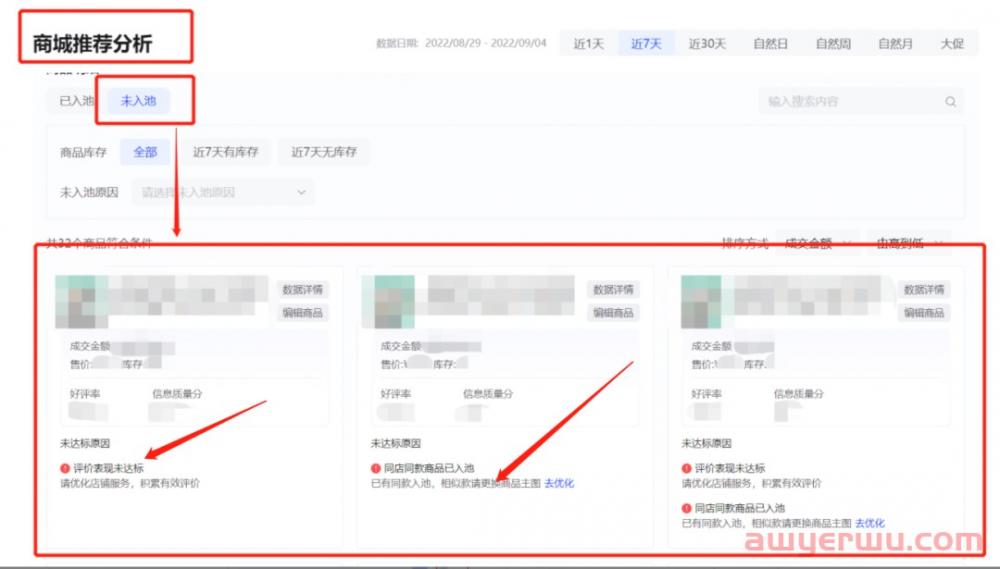Open the 未入池 tab
The image size is (1000, 569).
(138, 101)
